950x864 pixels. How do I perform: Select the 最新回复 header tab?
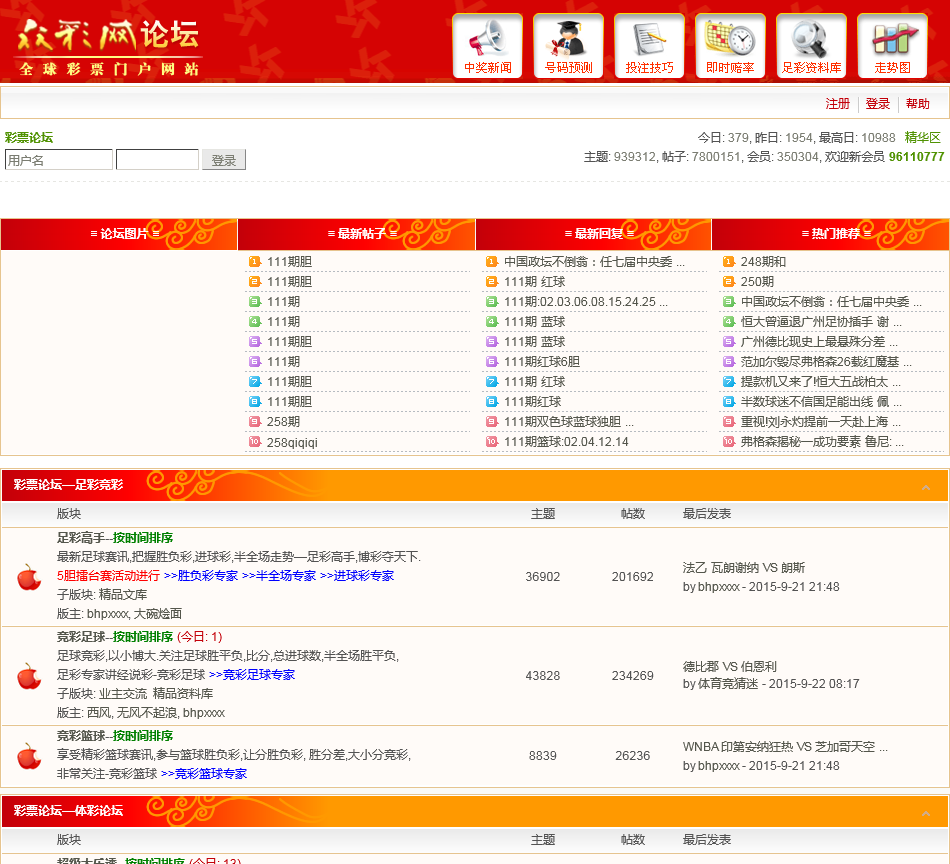pos(593,234)
